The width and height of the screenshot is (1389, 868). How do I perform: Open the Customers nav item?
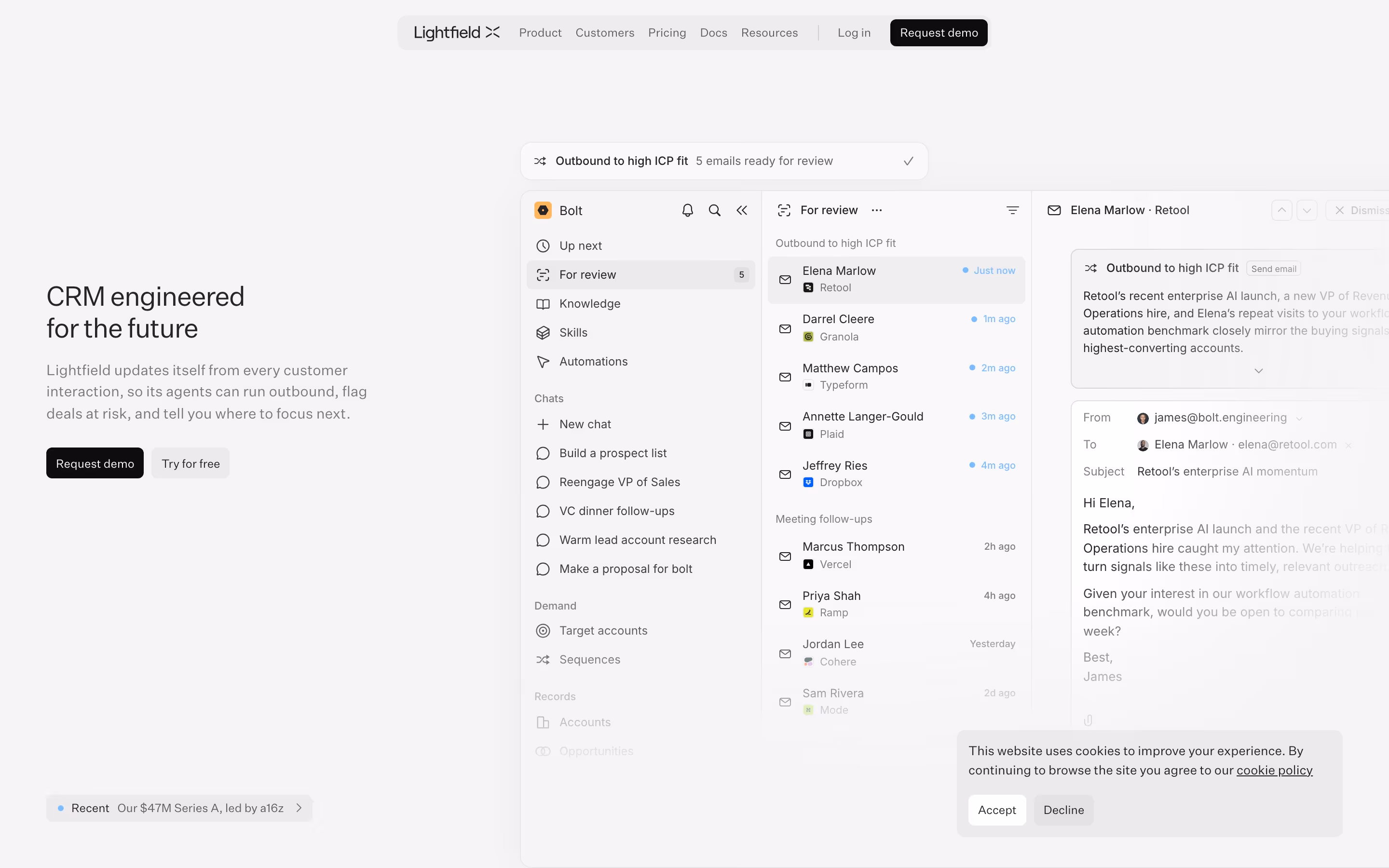pos(605,33)
